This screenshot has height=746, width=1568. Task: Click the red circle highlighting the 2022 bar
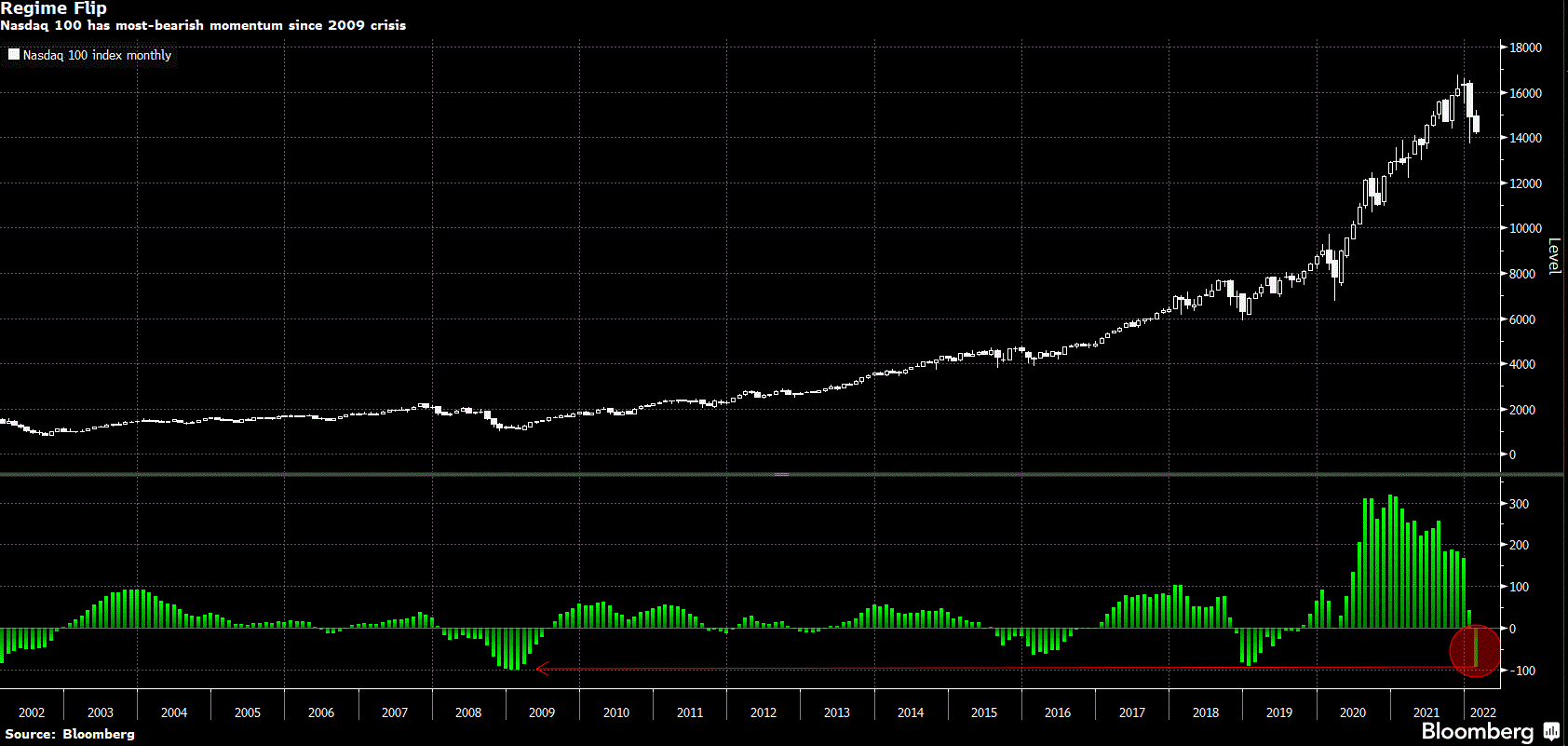tap(1475, 649)
